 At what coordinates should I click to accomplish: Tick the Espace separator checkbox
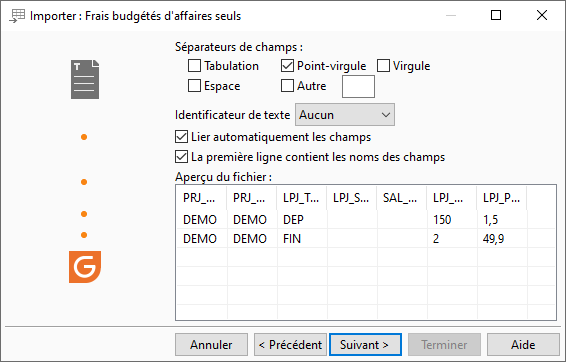tap(195, 86)
